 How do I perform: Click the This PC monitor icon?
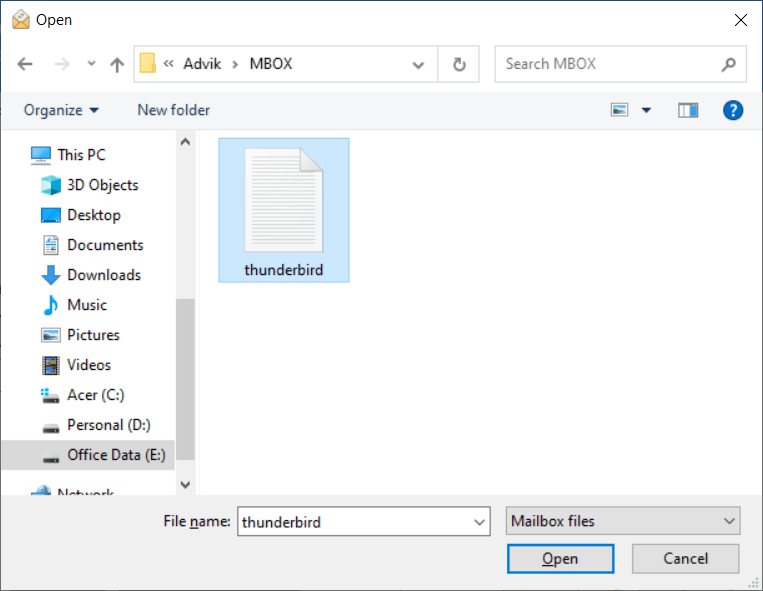click(41, 155)
